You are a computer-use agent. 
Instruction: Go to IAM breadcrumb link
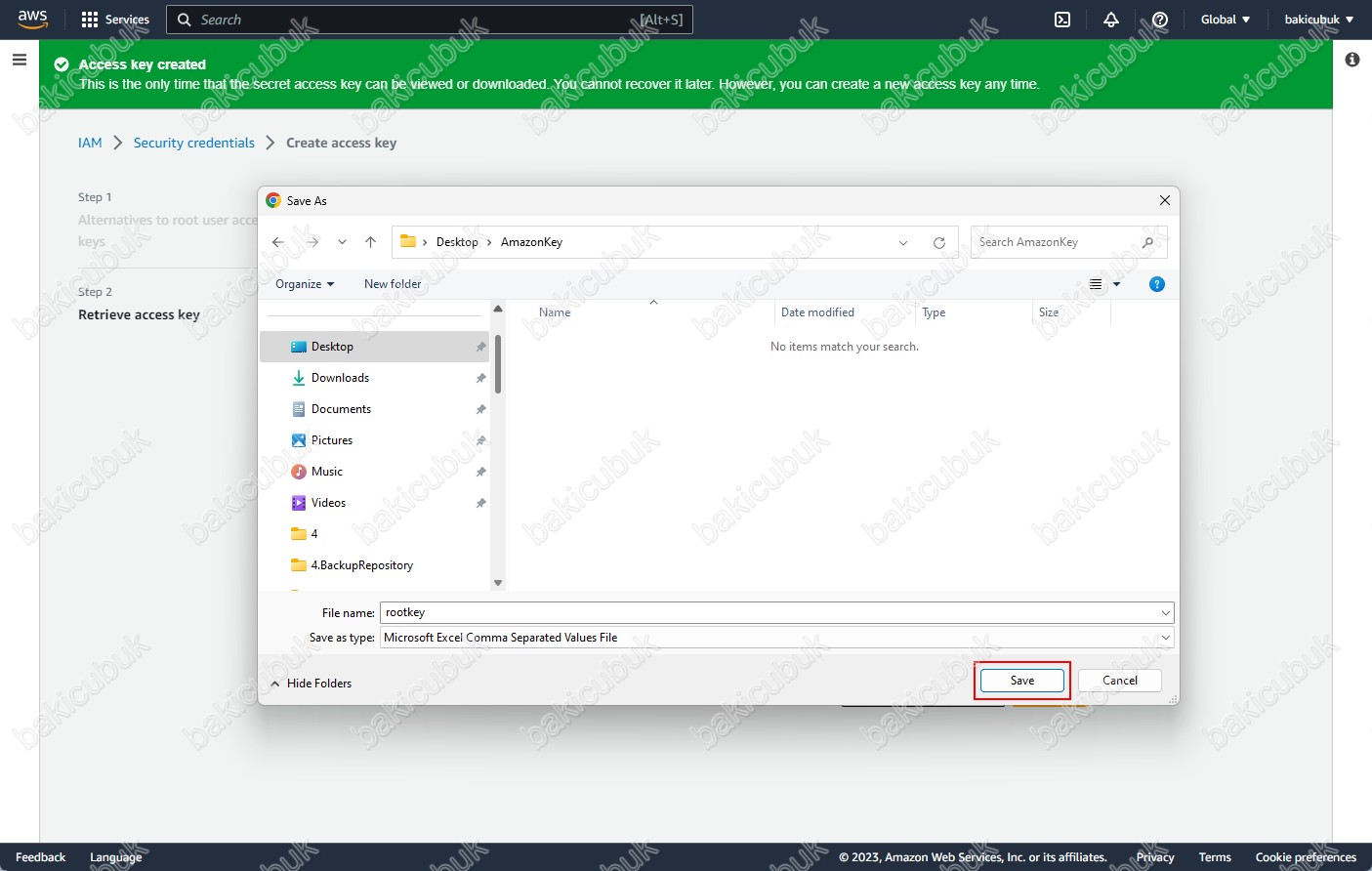coord(90,143)
